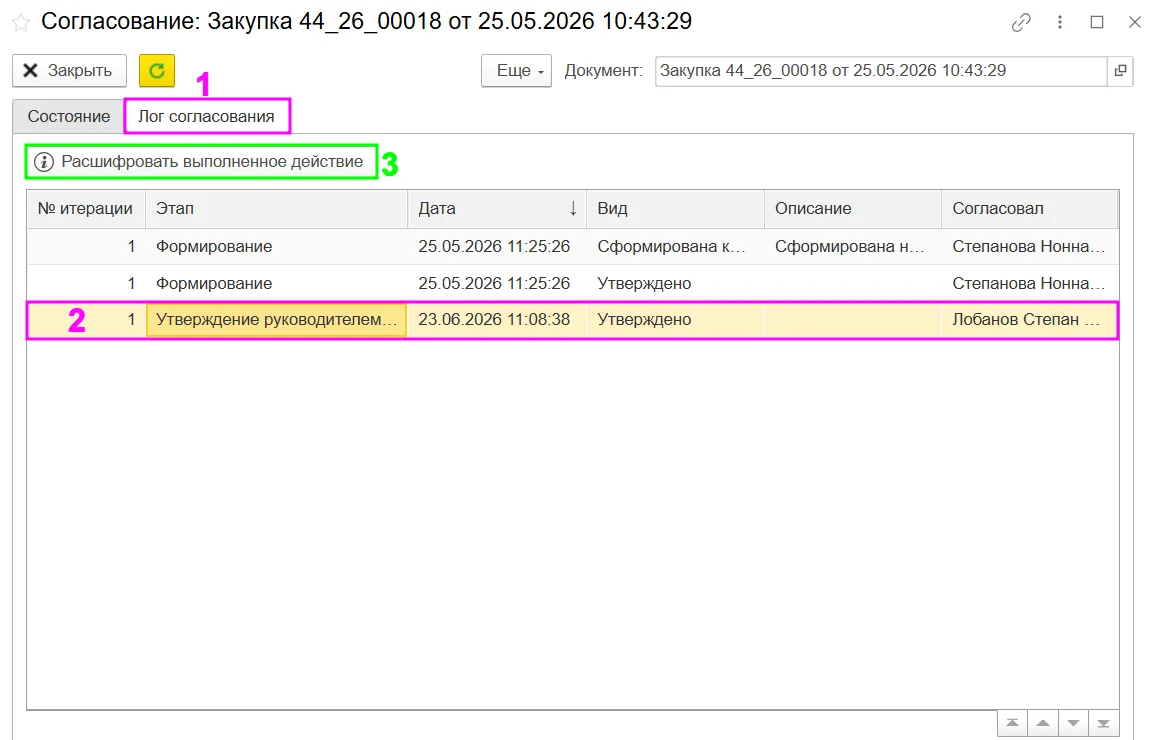Select the Сформирована н… description cell
The image size is (1150, 740).
[853, 247]
